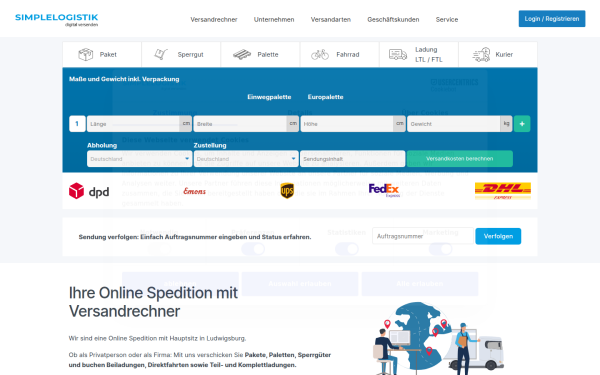Click Alle erlauben cookie button
The image size is (600, 375).
(420, 284)
